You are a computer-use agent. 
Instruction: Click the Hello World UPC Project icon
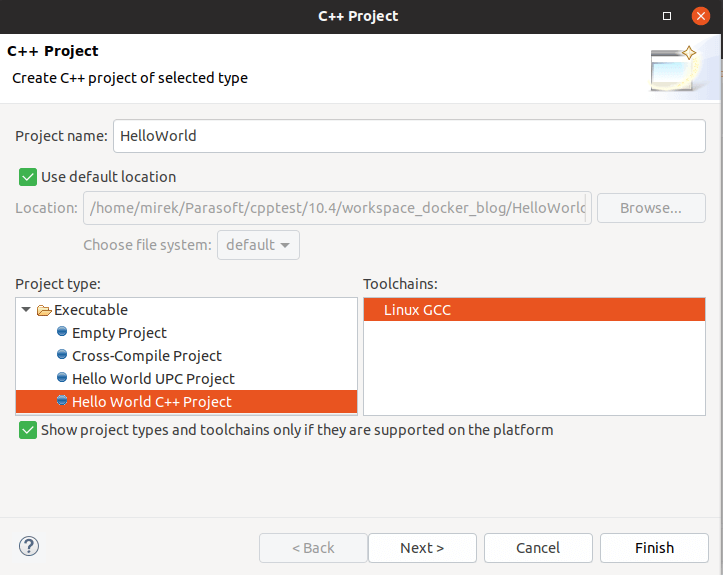(62, 378)
